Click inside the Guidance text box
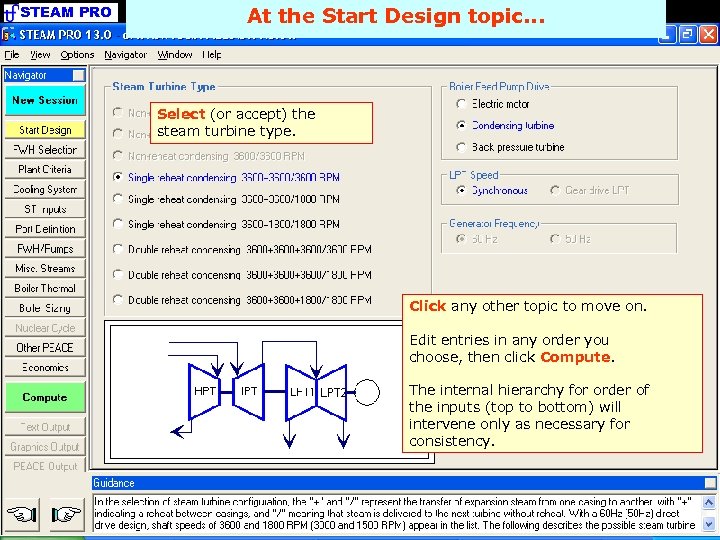 click(x=397, y=513)
